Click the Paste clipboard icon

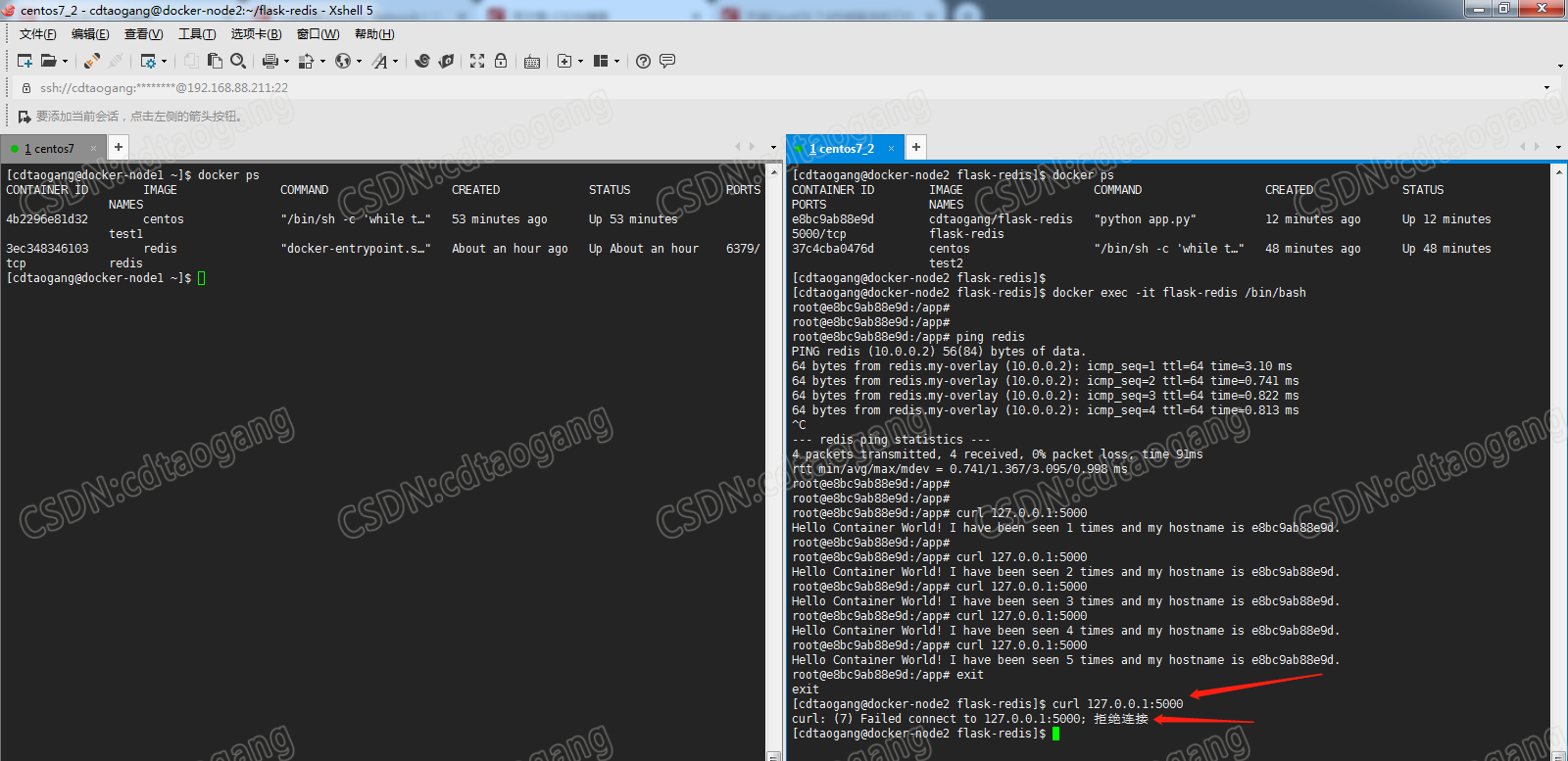215,61
